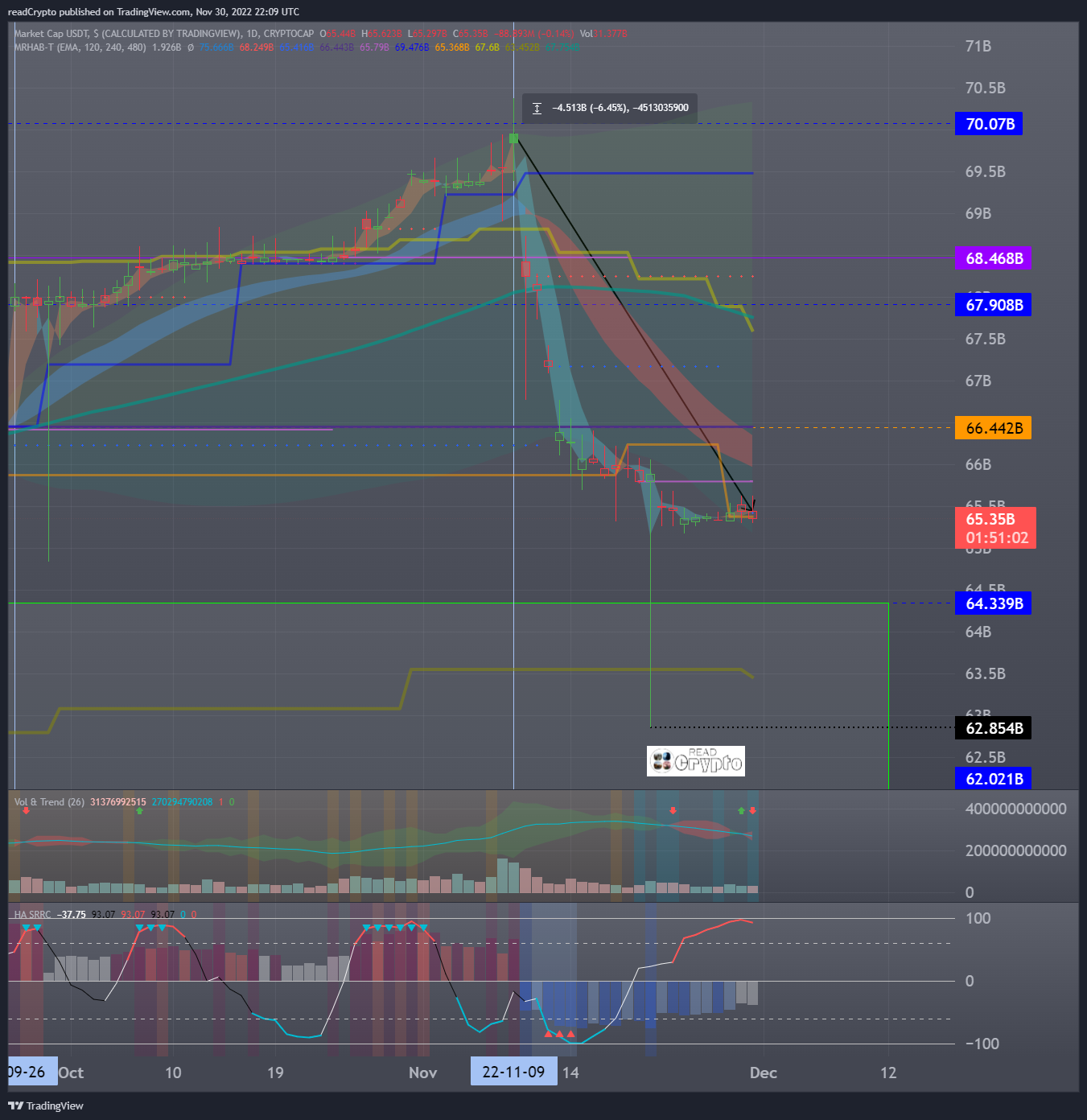Click the Dec label on time axis
1087x1120 pixels.
click(764, 1073)
